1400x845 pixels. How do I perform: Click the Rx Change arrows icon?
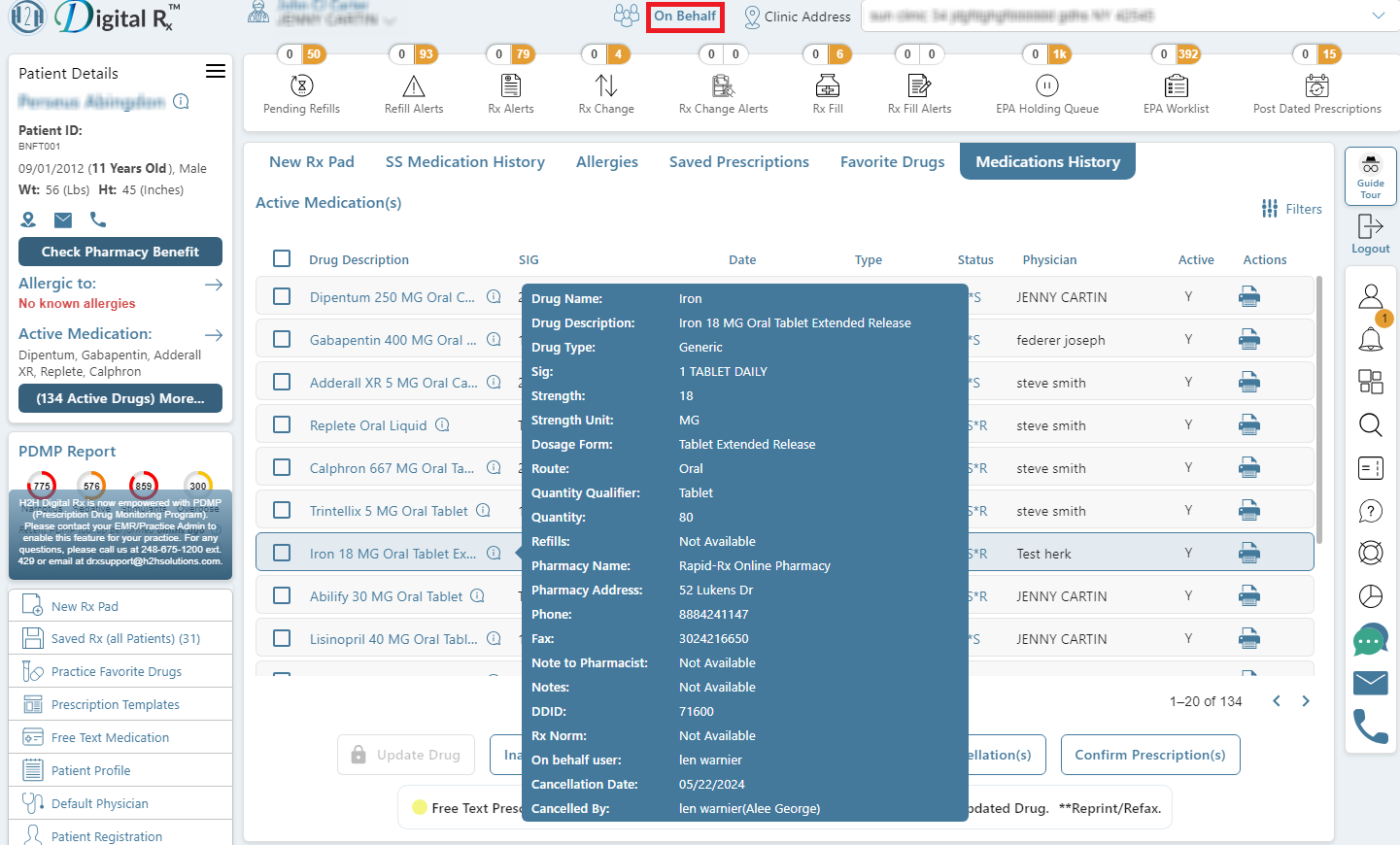point(606,85)
